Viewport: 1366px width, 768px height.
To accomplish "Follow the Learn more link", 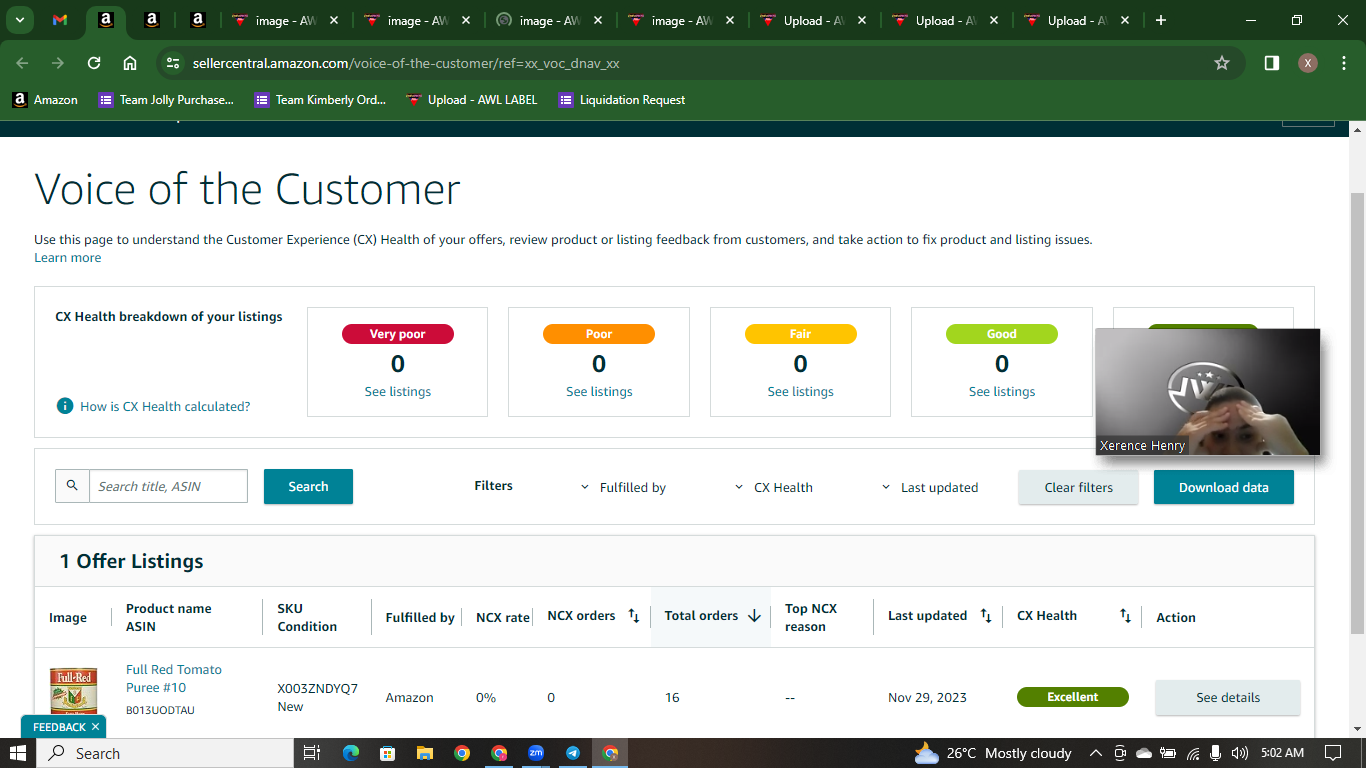I will tap(68, 257).
